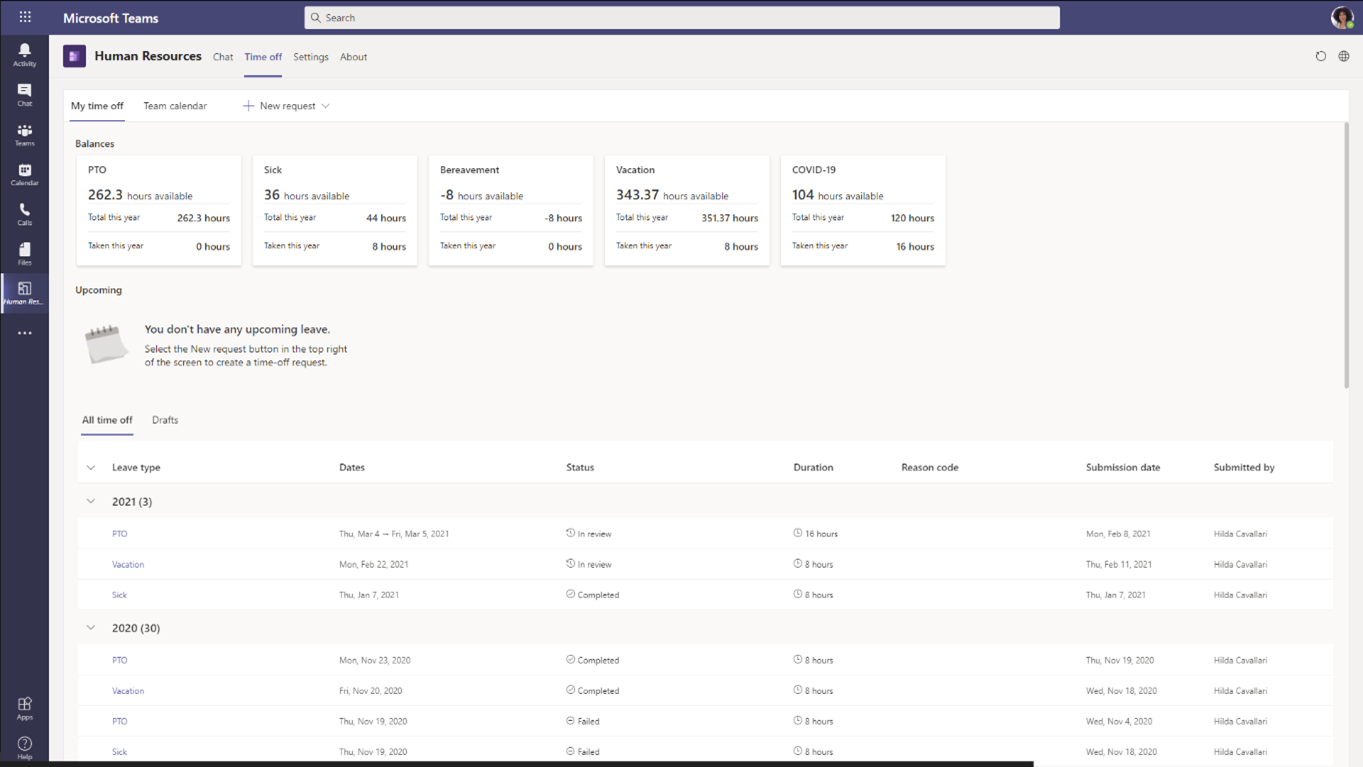Go to Teams in the sidebar
1363x767 pixels.
point(24,134)
